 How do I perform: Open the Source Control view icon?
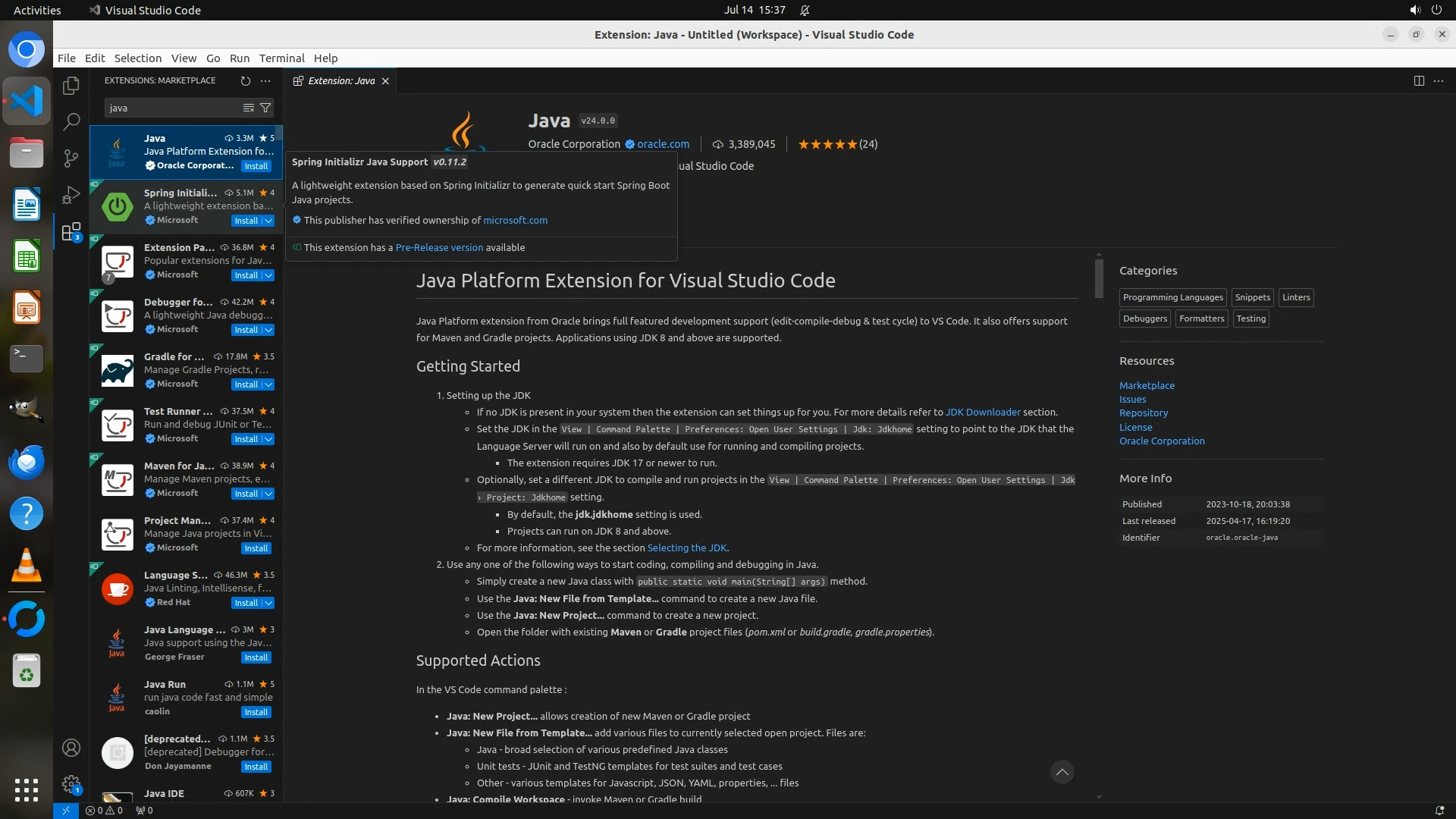pyautogui.click(x=71, y=158)
